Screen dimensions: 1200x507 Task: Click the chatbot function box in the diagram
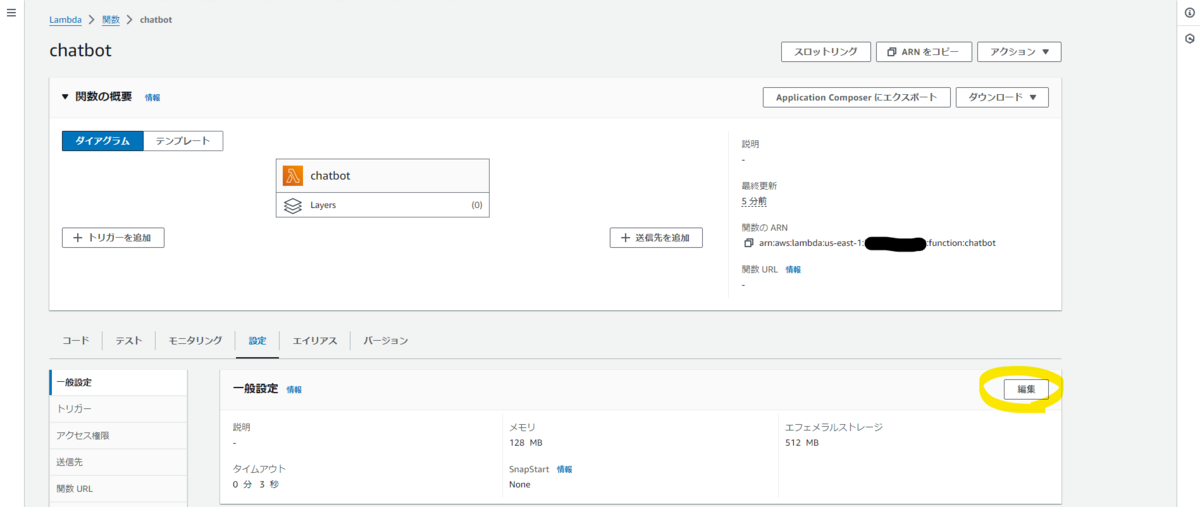pyautogui.click(x=383, y=176)
